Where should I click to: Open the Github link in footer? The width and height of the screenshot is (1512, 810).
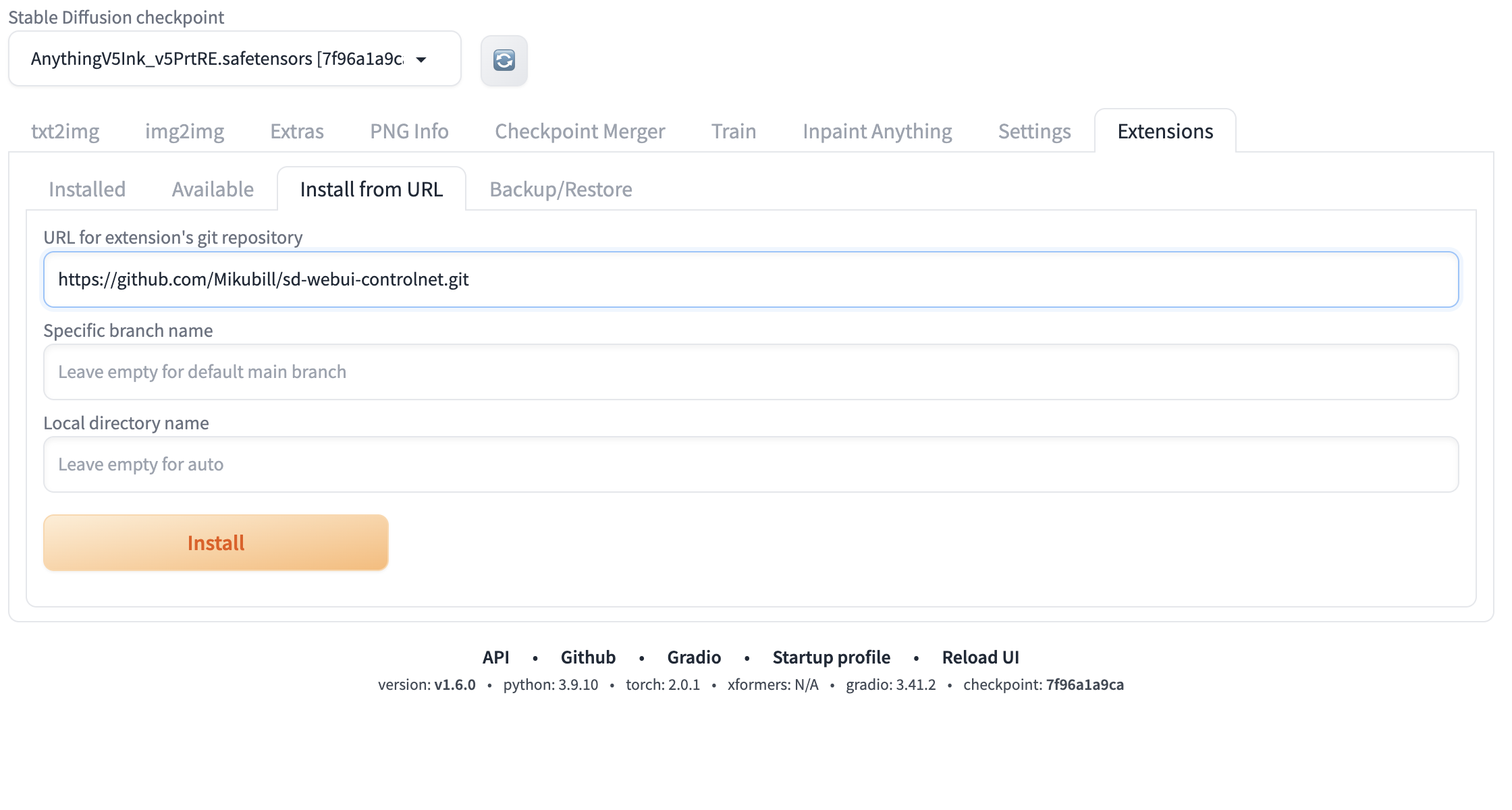[587, 657]
